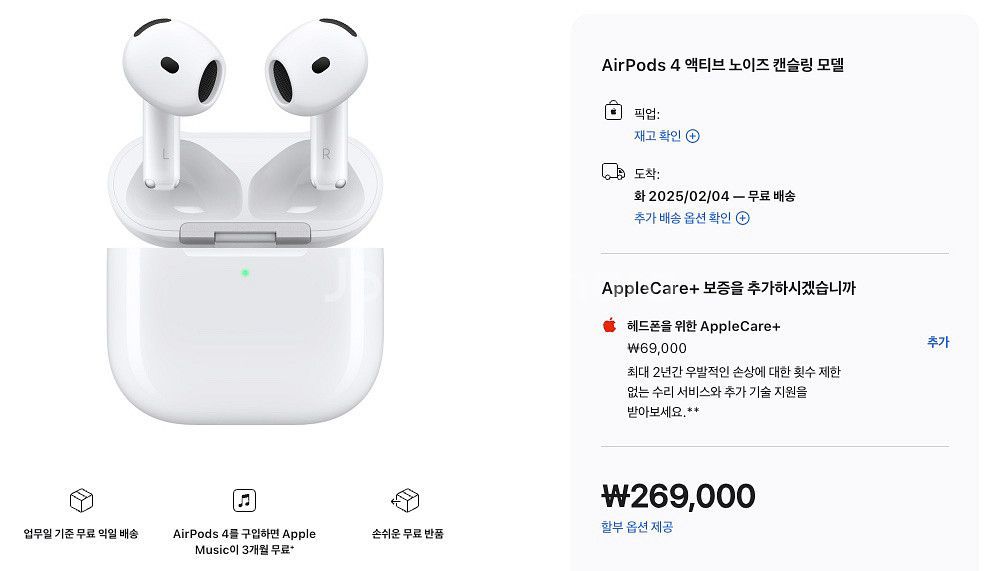The height and width of the screenshot is (571, 997).
Task: Click the right AirPod earbud image
Action: (x=318, y=102)
